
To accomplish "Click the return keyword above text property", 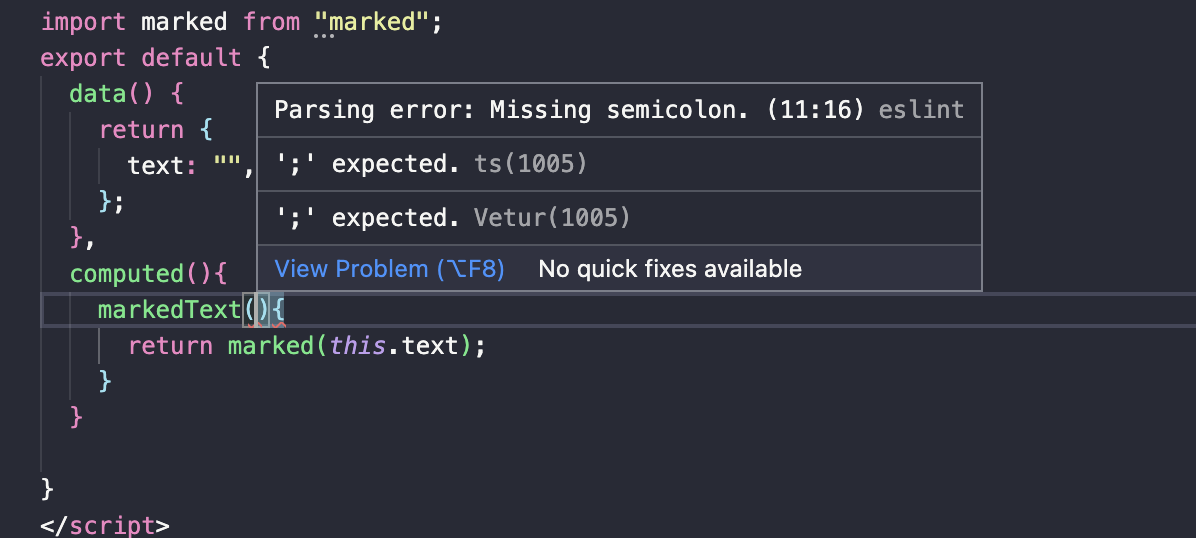I will click(x=141, y=130).
